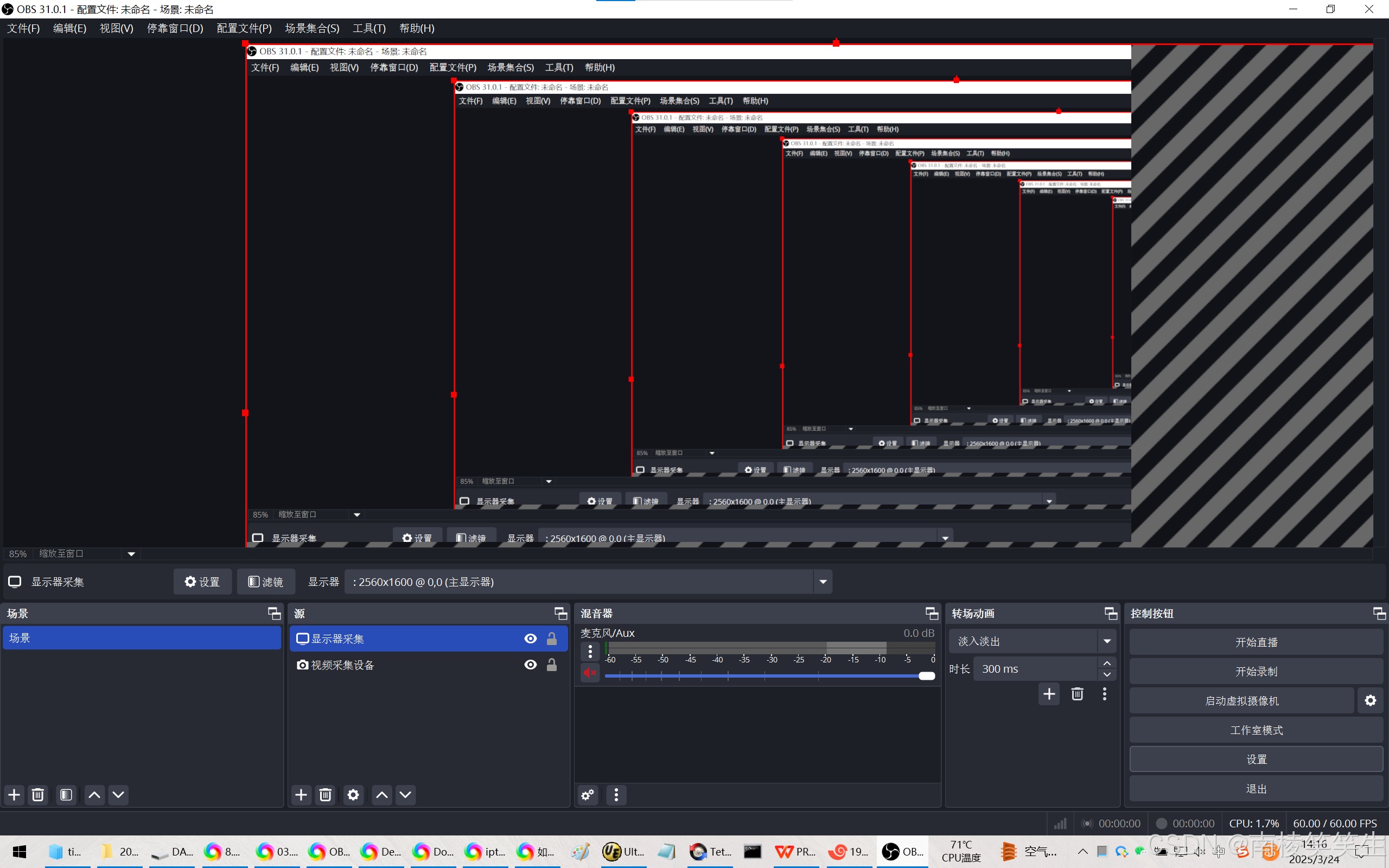Image resolution: width=1389 pixels, height=868 pixels.
Task: Open source properties gear in Sources panel
Action: tap(353, 795)
